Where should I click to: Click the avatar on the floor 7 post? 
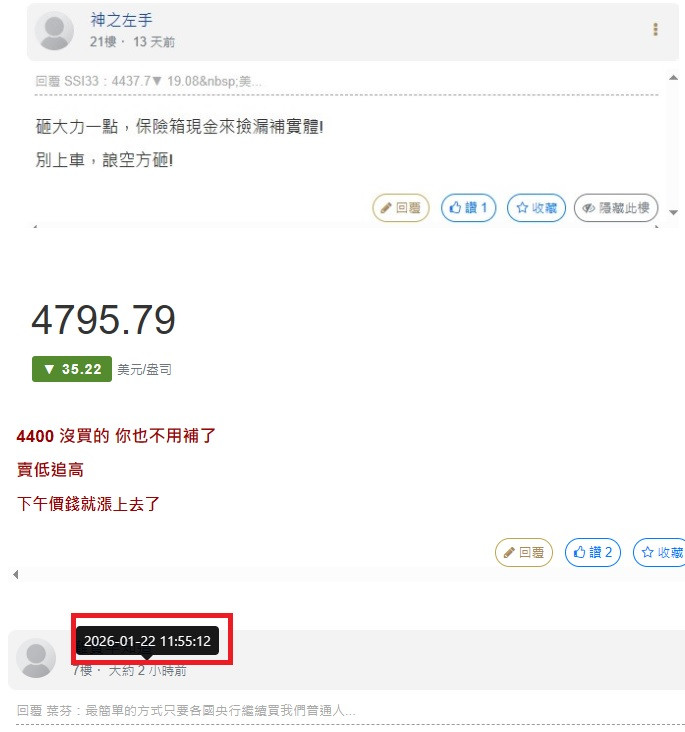click(36, 658)
